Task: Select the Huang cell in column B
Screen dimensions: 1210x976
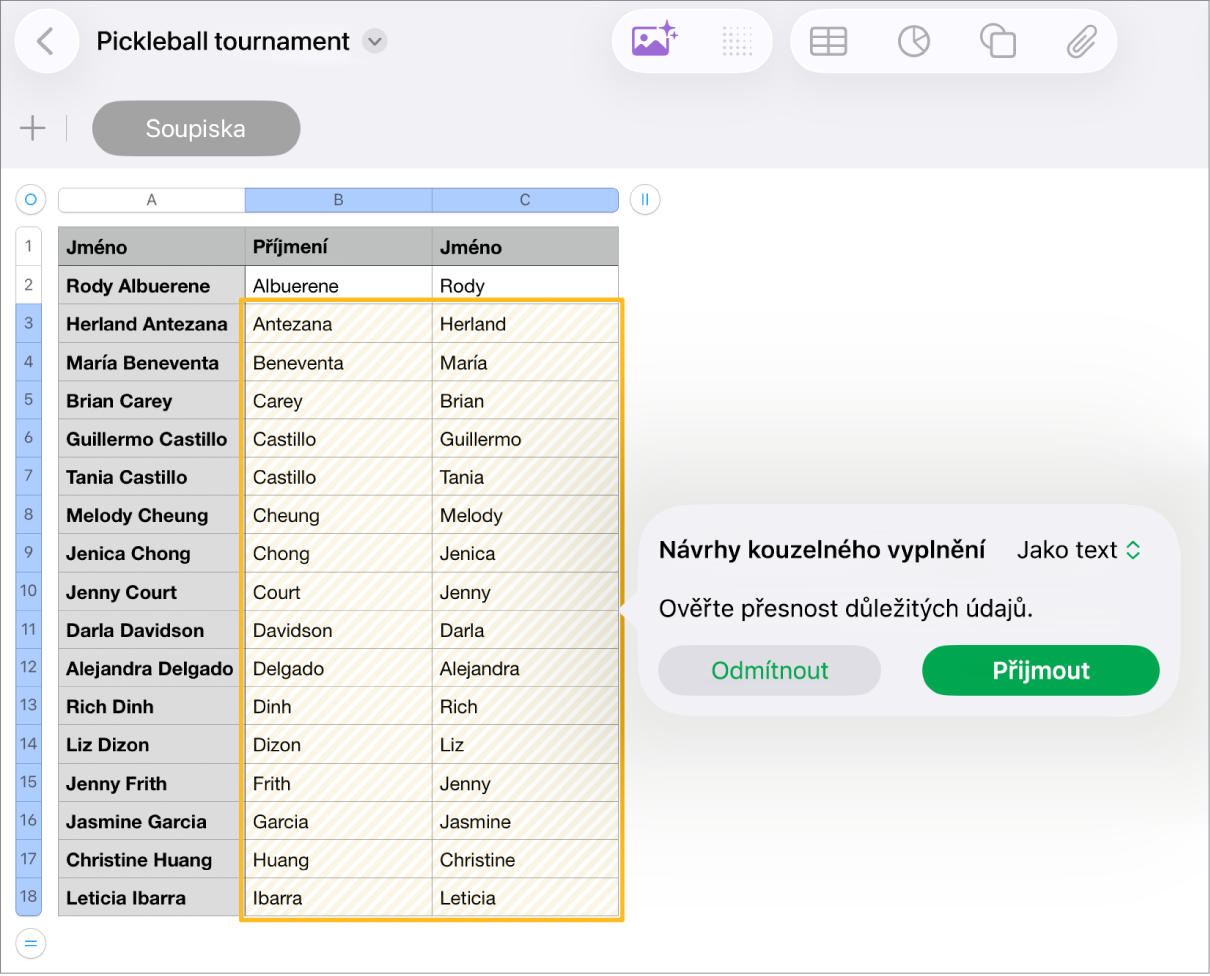Action: click(338, 860)
